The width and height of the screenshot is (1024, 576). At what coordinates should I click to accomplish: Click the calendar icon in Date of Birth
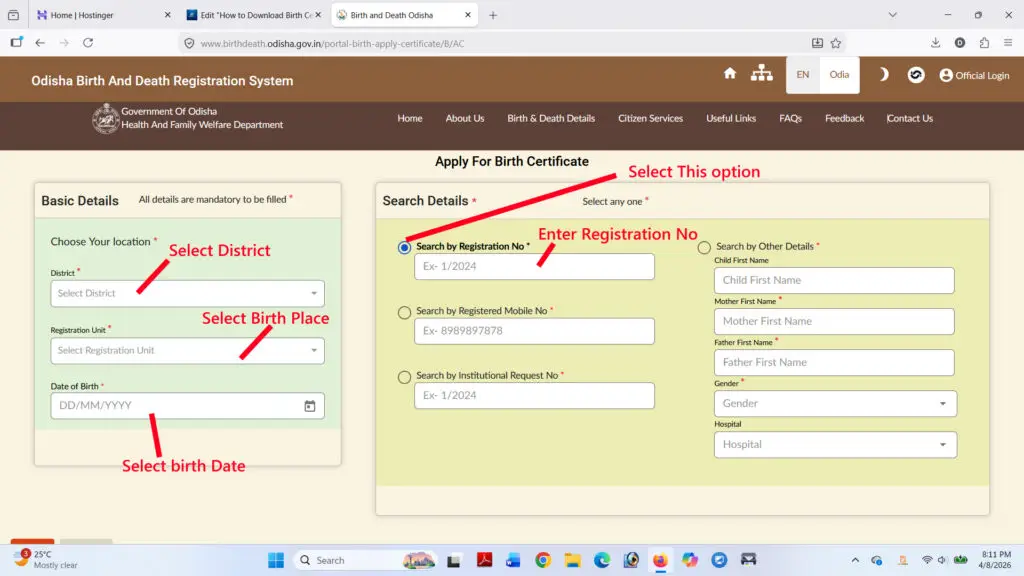(x=309, y=406)
